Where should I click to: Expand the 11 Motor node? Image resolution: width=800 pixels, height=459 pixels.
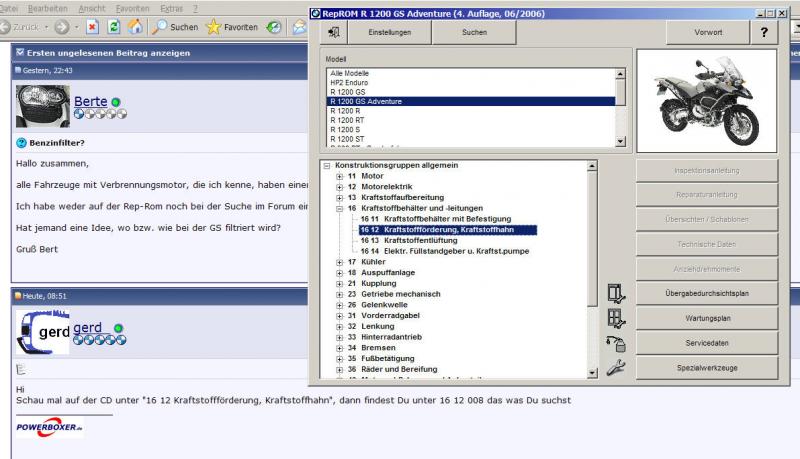tap(340, 176)
